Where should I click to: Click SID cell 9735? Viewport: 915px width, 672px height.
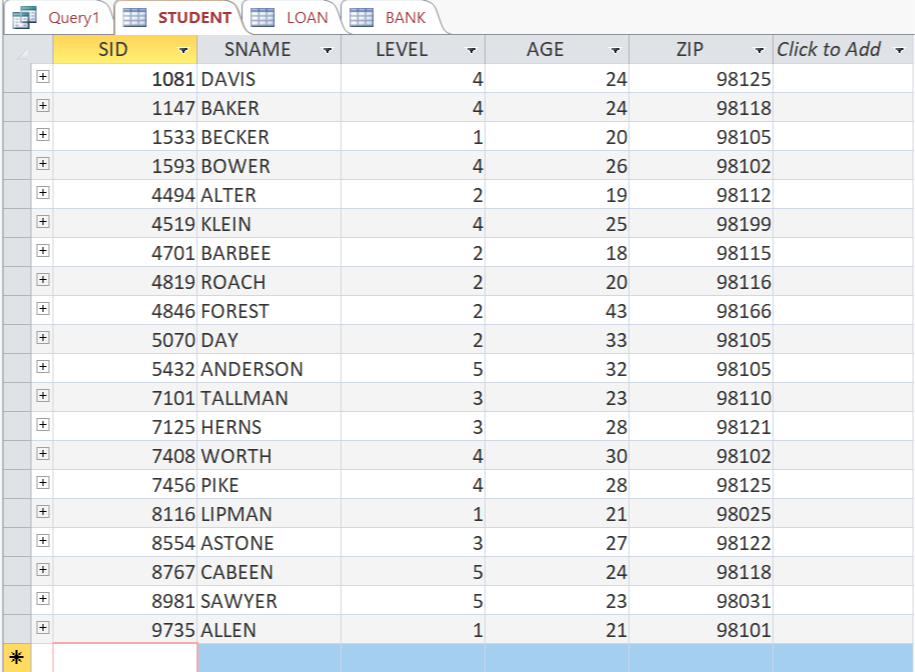click(125, 630)
